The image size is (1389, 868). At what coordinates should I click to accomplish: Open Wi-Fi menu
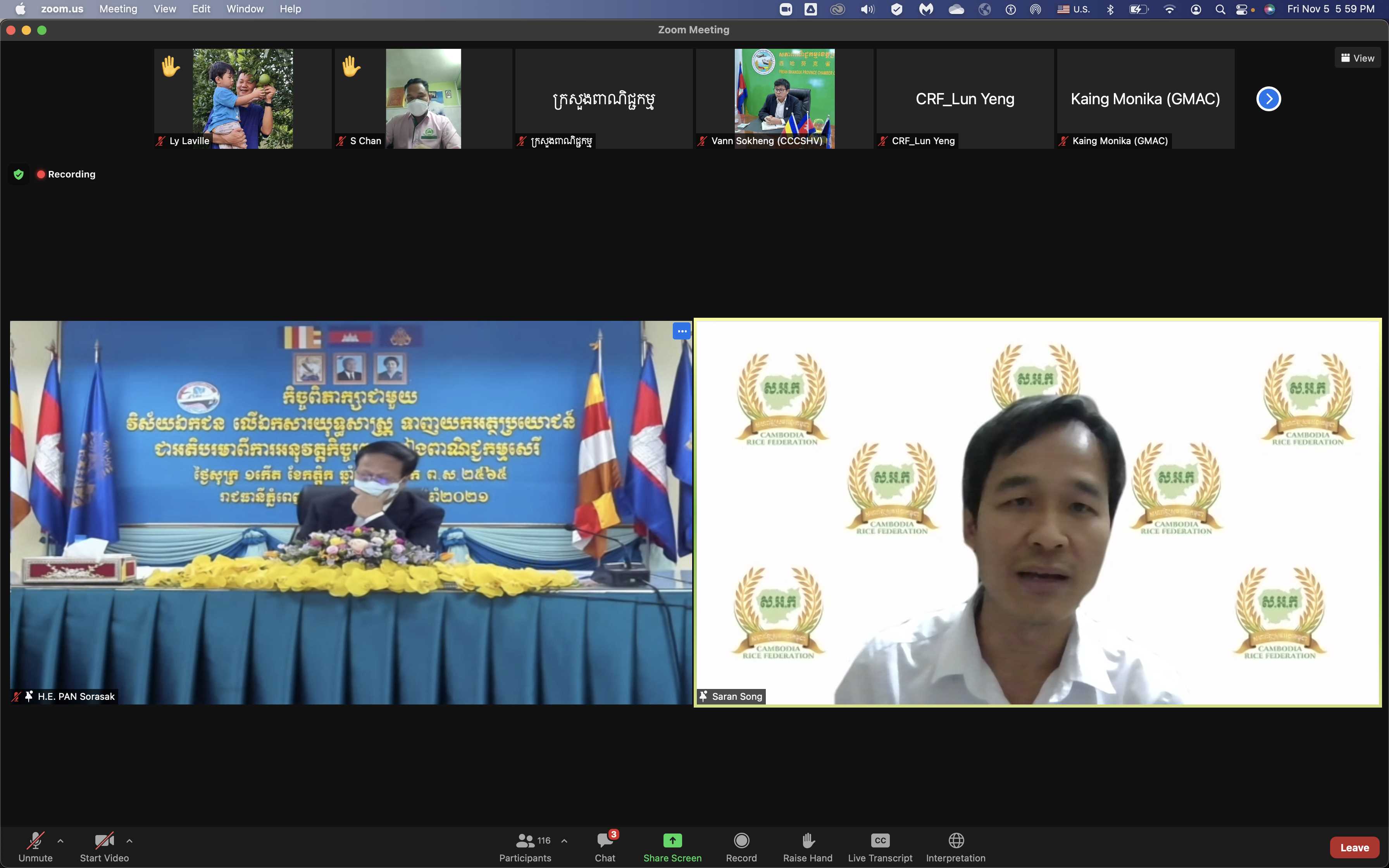(x=1169, y=9)
